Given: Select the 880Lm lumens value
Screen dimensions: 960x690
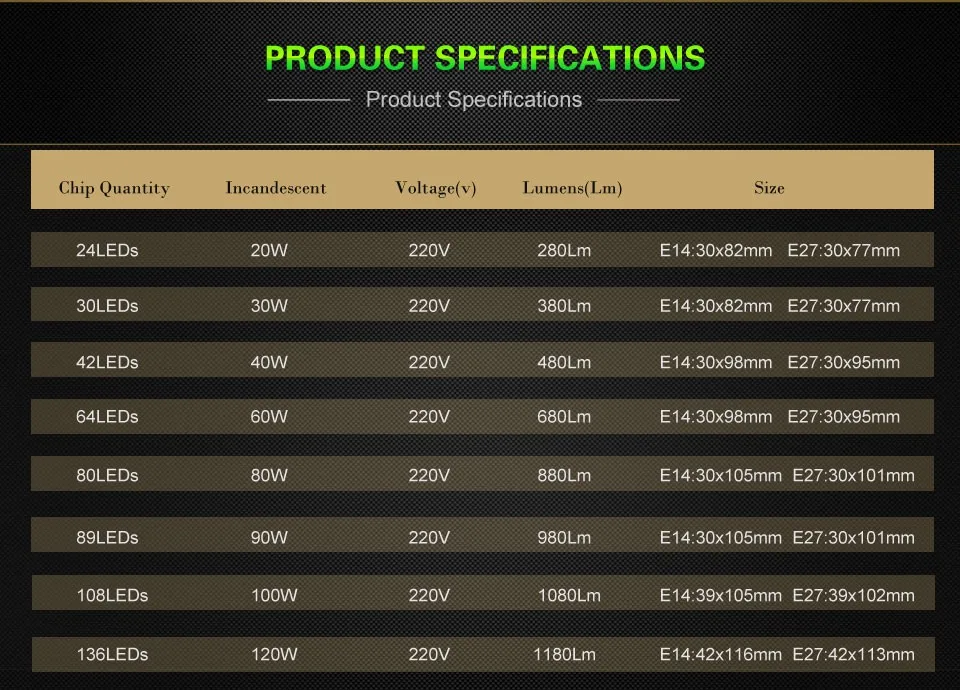Looking at the screenshot, I should click(x=564, y=476).
